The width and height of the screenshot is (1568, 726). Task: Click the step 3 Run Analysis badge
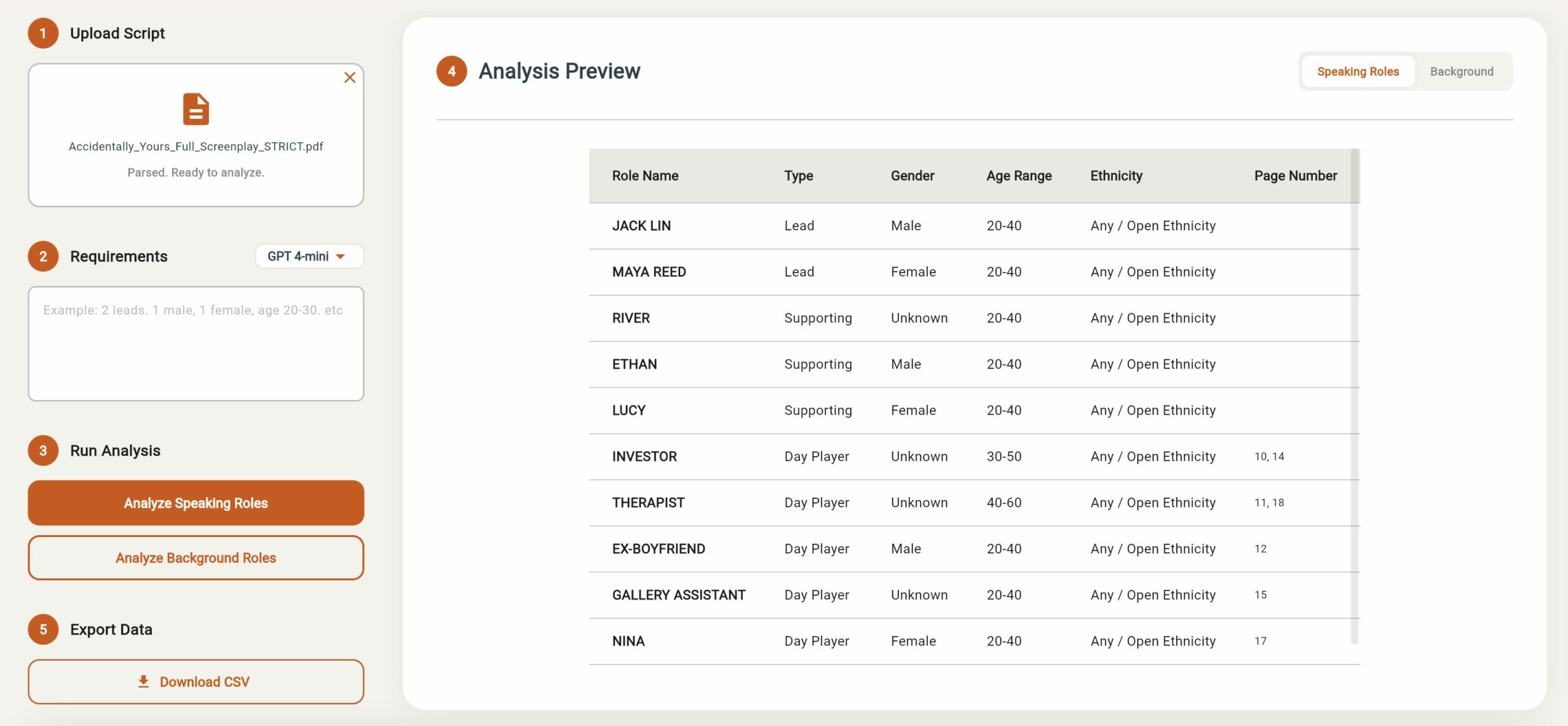(42, 450)
